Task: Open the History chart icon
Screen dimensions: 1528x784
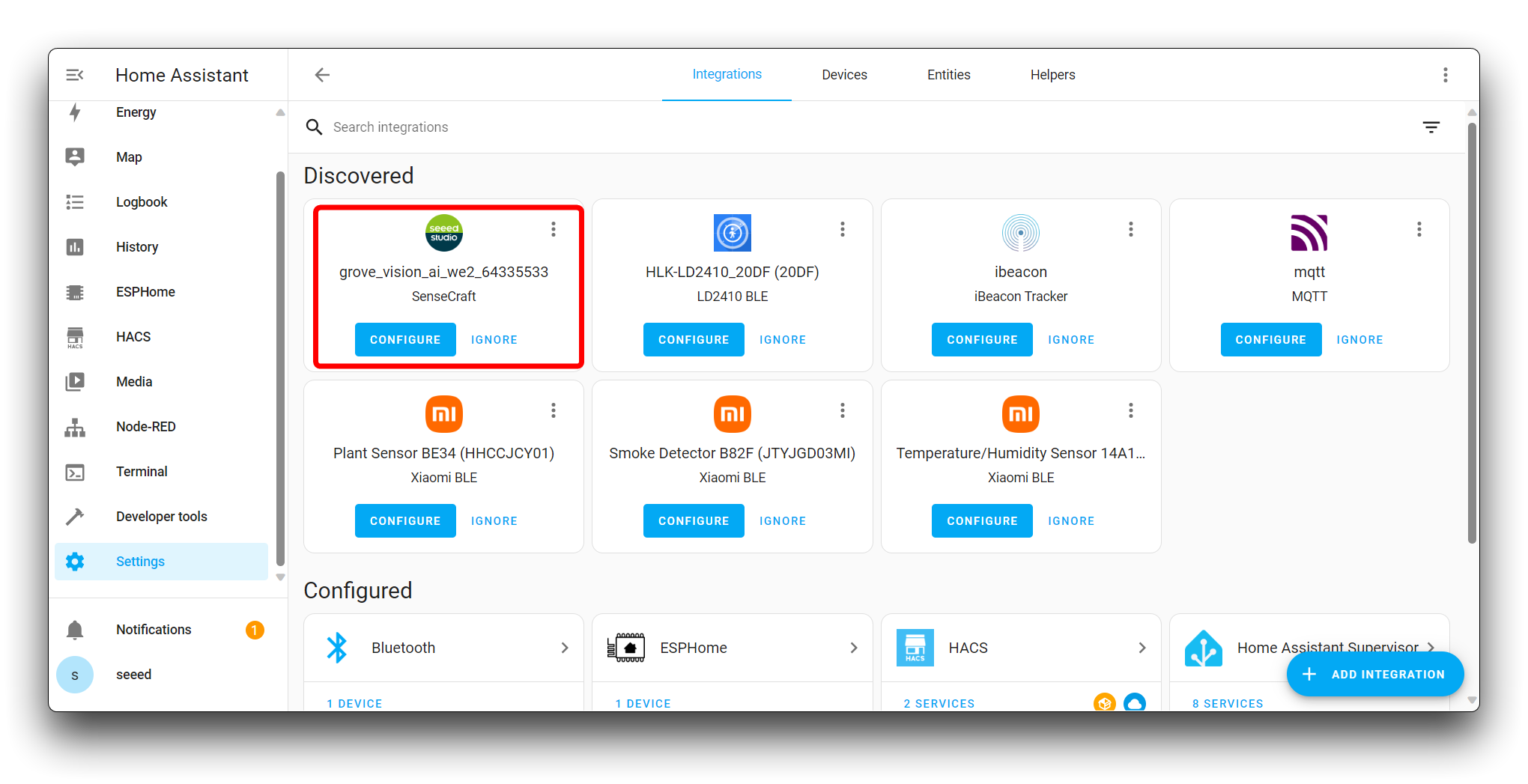Action: point(75,247)
